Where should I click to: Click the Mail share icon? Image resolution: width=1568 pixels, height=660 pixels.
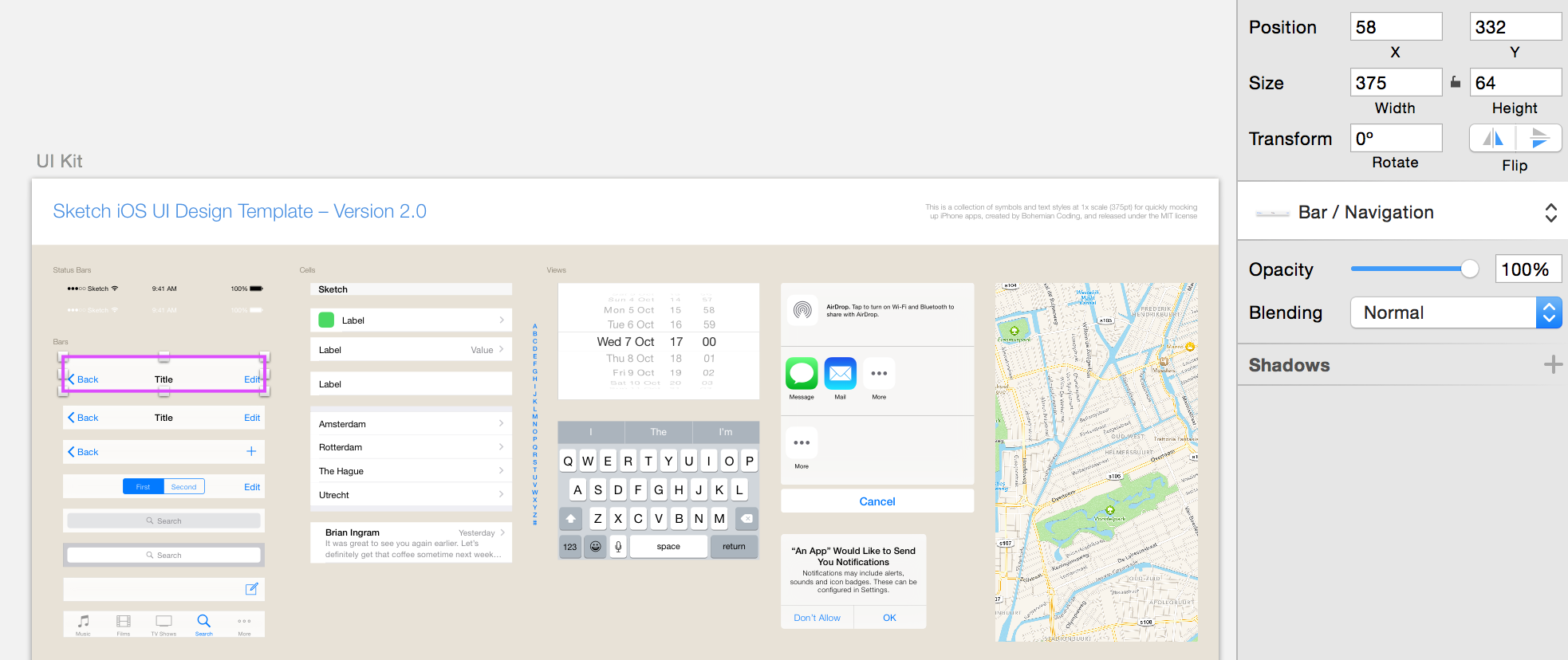(x=840, y=373)
